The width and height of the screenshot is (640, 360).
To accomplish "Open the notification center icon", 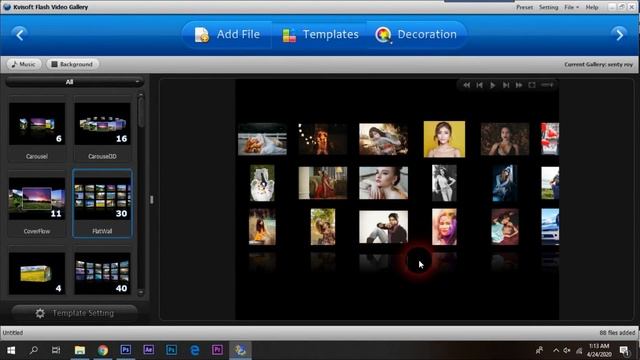I will [x=624, y=350].
